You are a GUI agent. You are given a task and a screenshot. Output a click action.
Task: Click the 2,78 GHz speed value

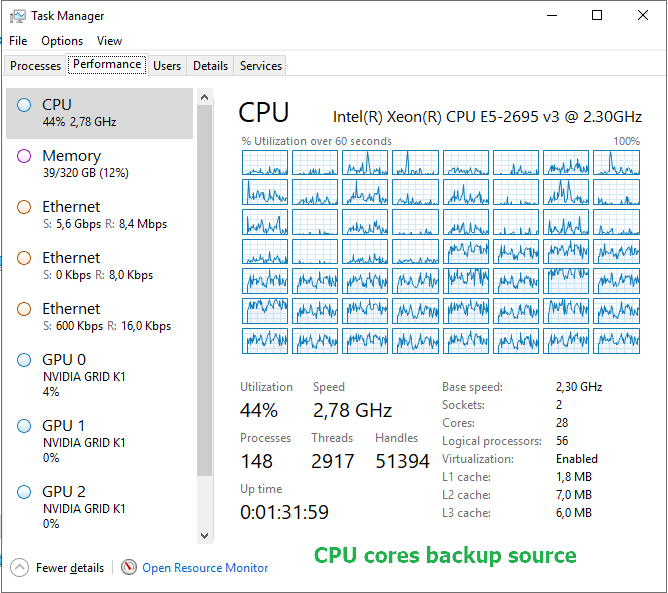pyautogui.click(x=352, y=411)
